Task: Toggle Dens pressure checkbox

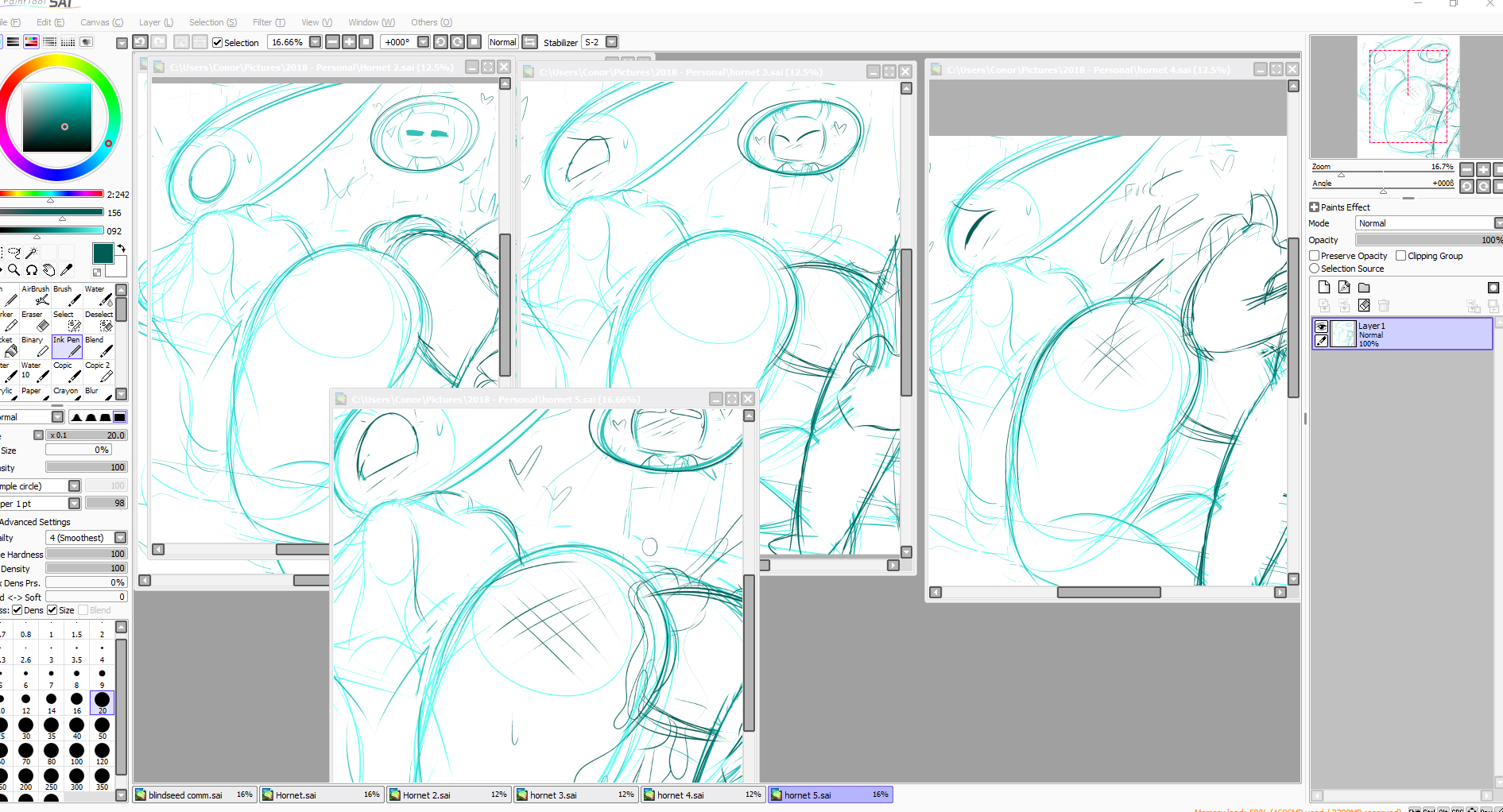Action: [x=17, y=610]
